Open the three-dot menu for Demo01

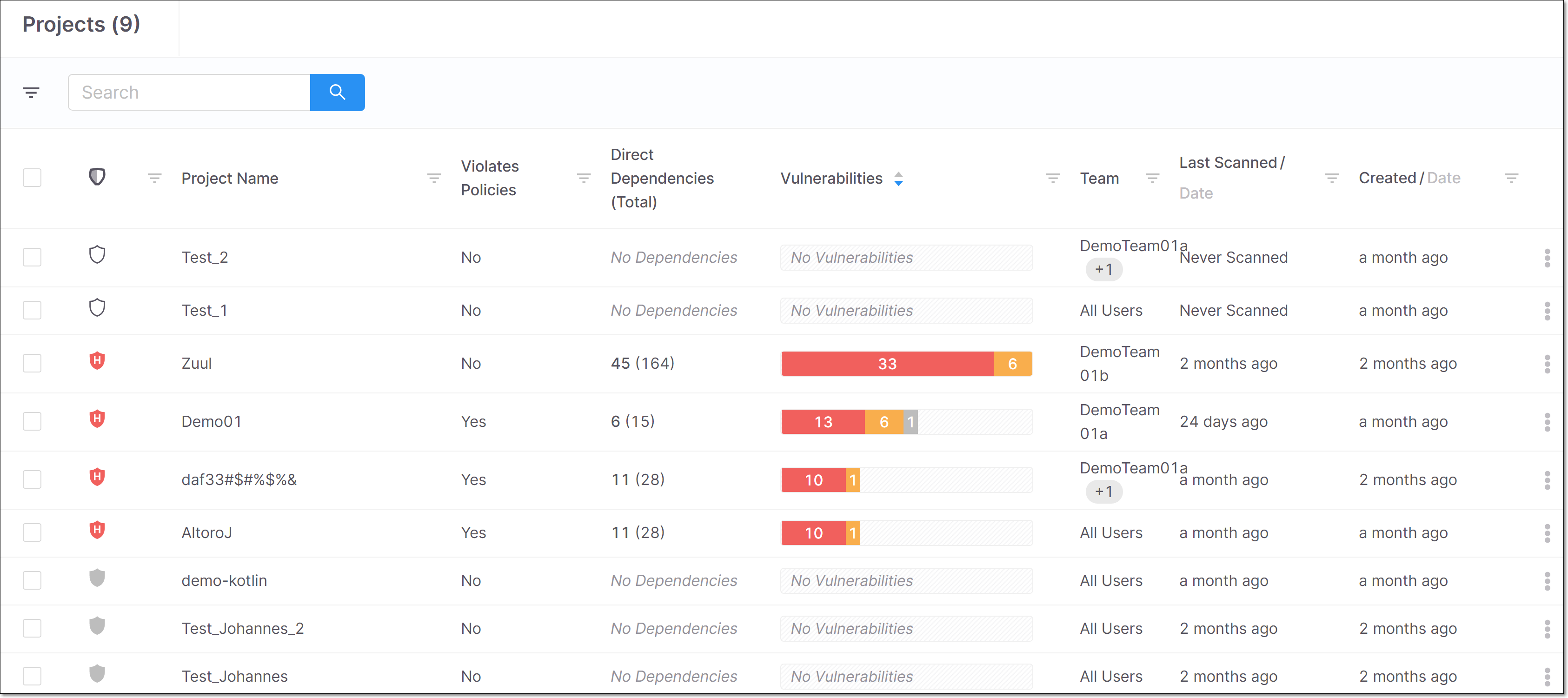click(x=1547, y=422)
